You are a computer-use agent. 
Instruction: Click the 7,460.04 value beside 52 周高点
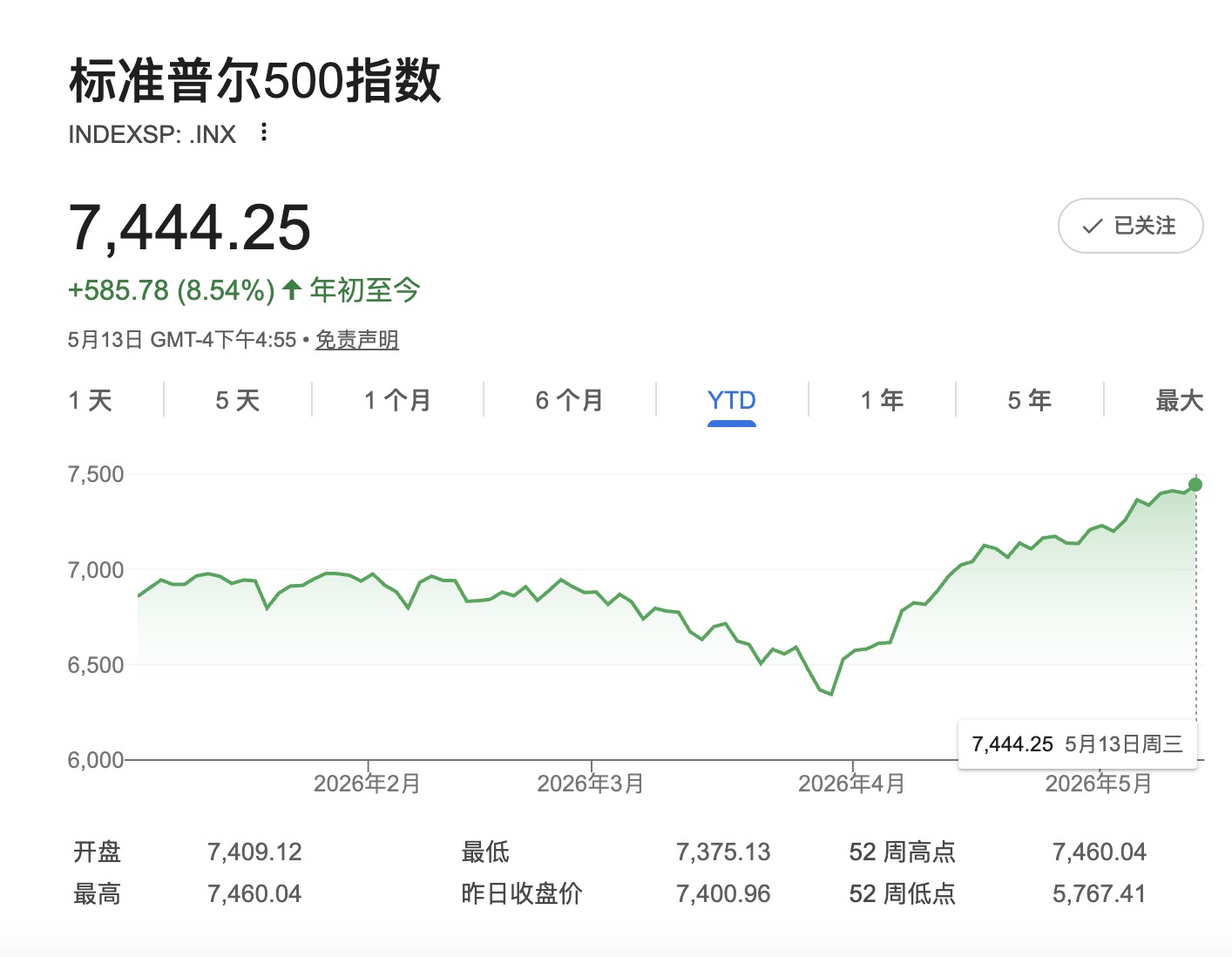1100,852
